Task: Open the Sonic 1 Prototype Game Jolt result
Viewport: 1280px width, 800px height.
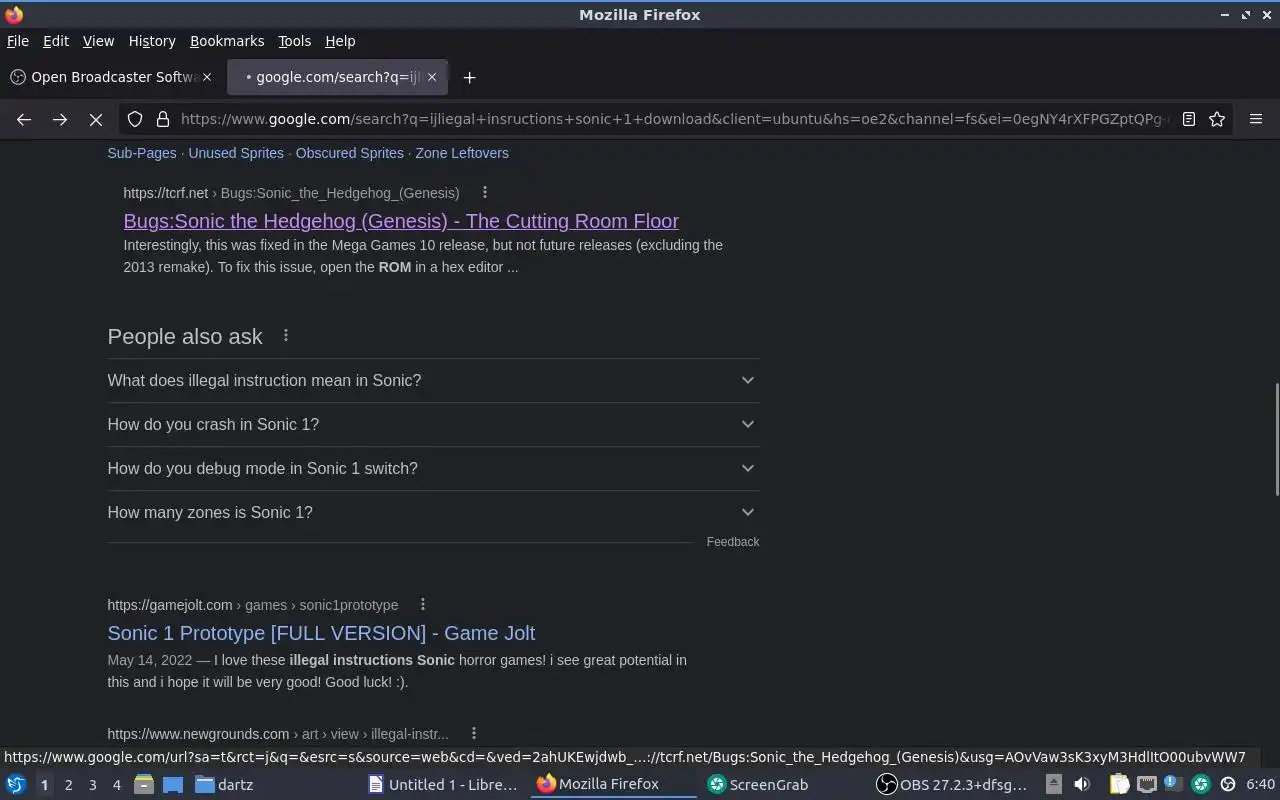Action: [321, 633]
